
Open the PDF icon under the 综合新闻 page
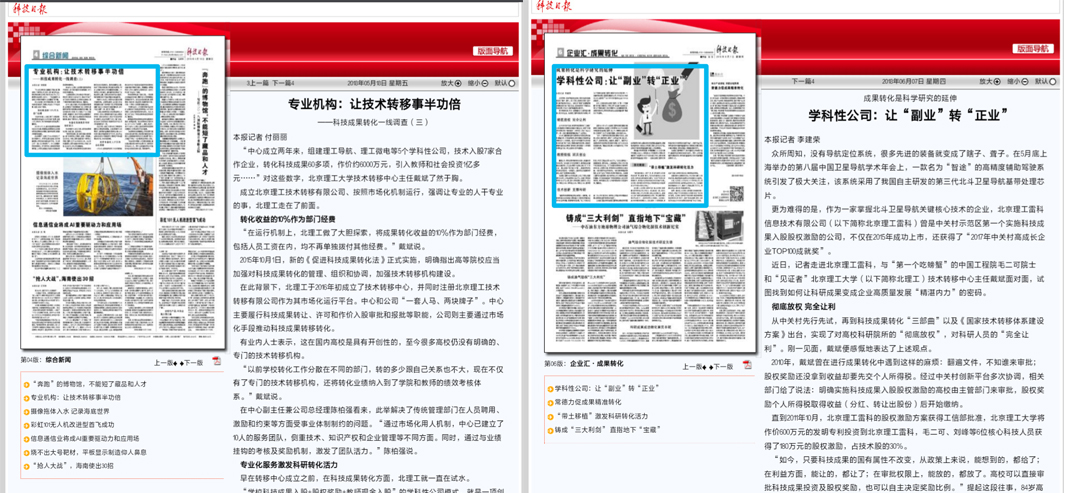[217, 362]
